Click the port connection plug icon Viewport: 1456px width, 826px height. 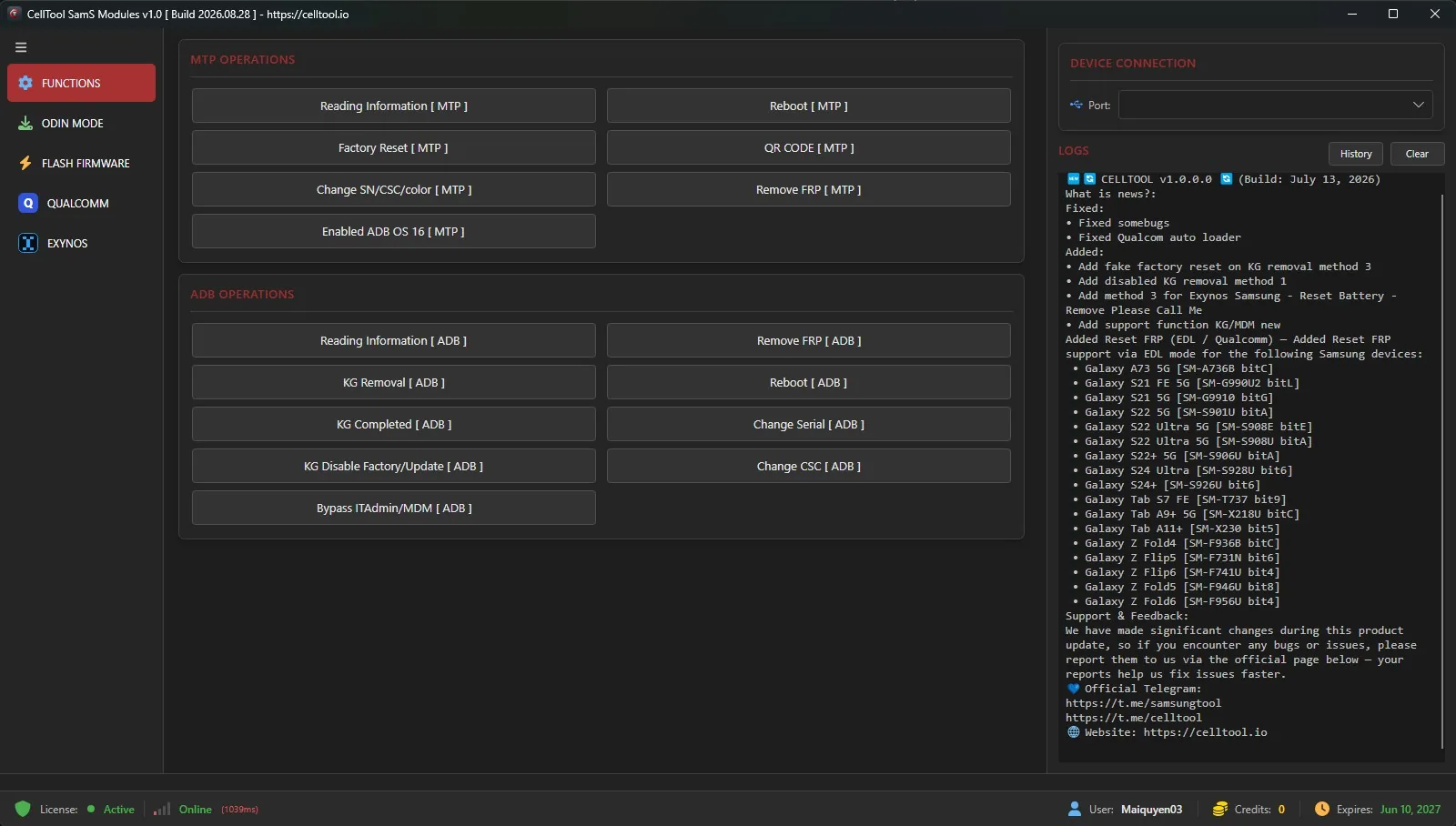[x=1077, y=105]
